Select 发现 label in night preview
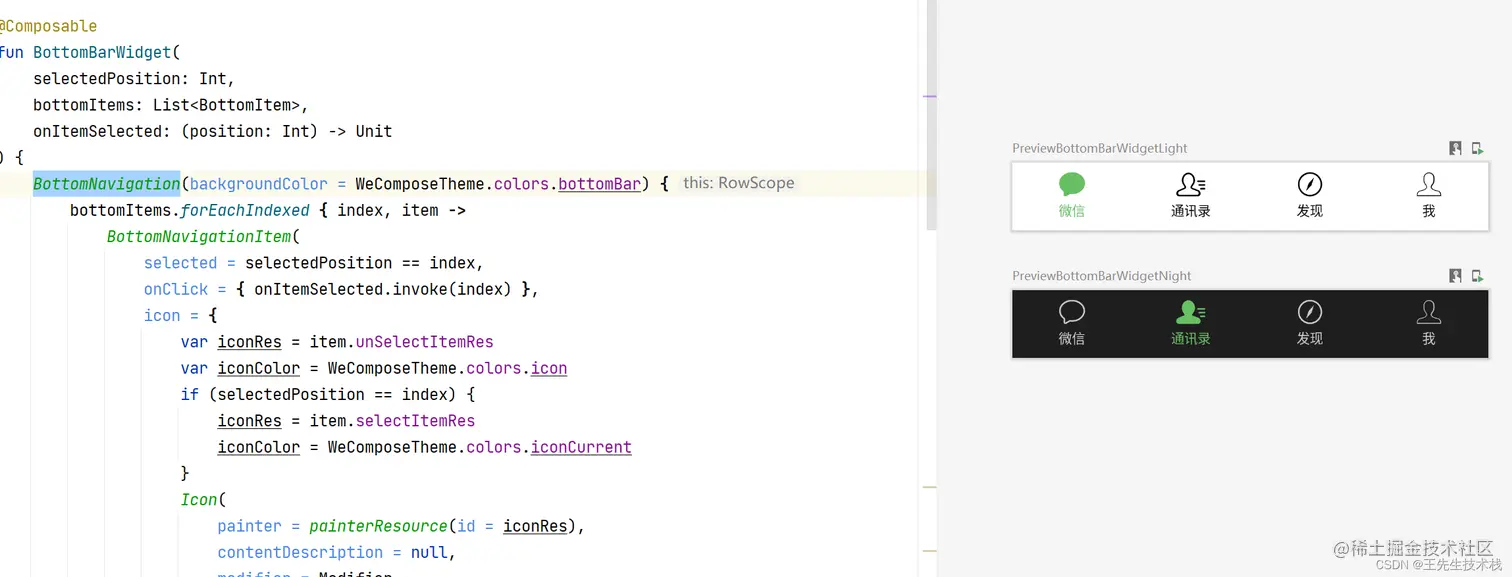This screenshot has width=1512, height=577. pyautogui.click(x=1310, y=339)
